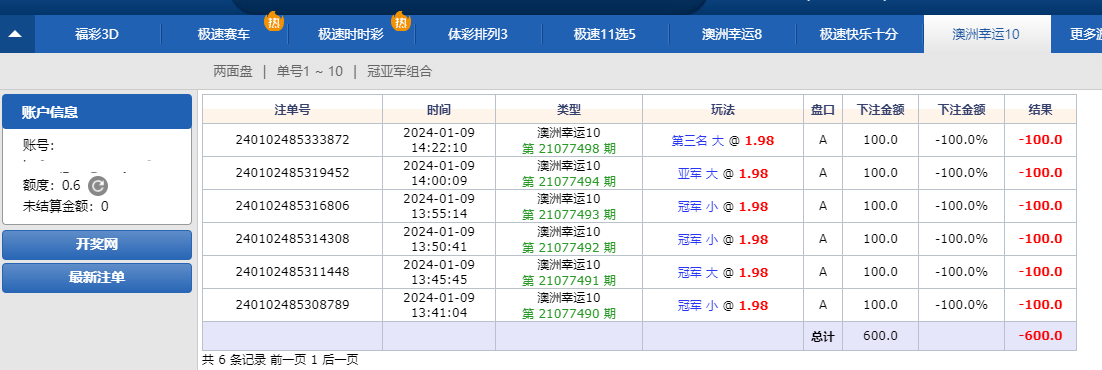
Task: Click the 冠军 大 @ 1.98 bet
Action: 722,273
